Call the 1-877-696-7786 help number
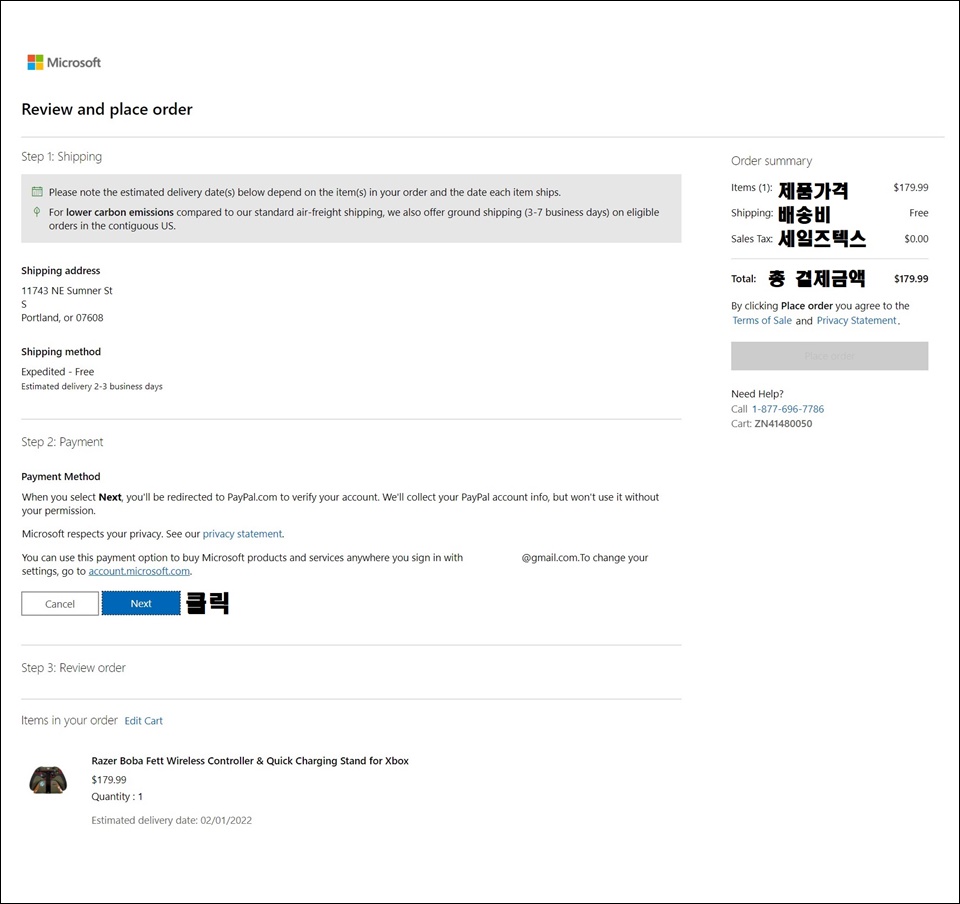The height and width of the screenshot is (904, 960). pyautogui.click(x=788, y=409)
